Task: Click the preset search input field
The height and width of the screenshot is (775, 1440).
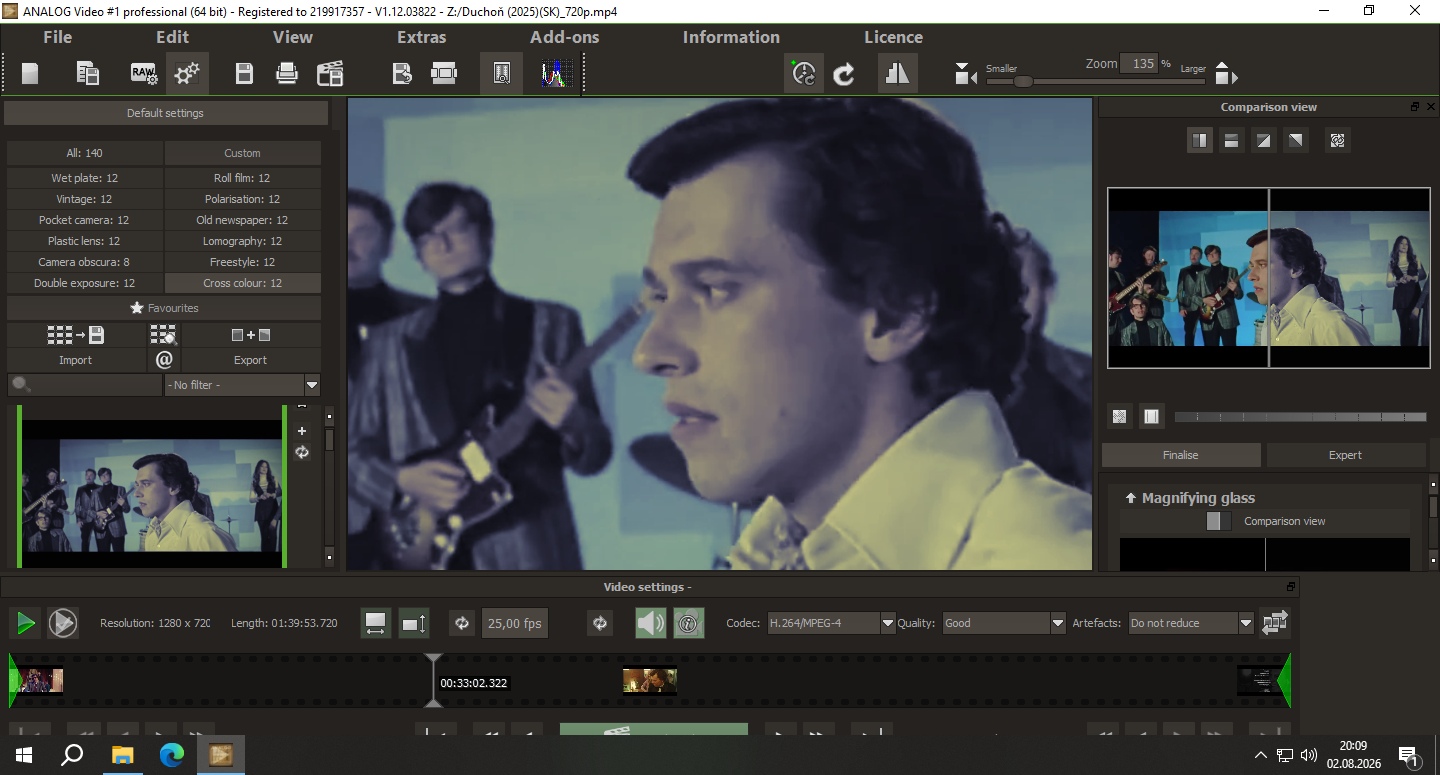Action: pyautogui.click(x=85, y=385)
